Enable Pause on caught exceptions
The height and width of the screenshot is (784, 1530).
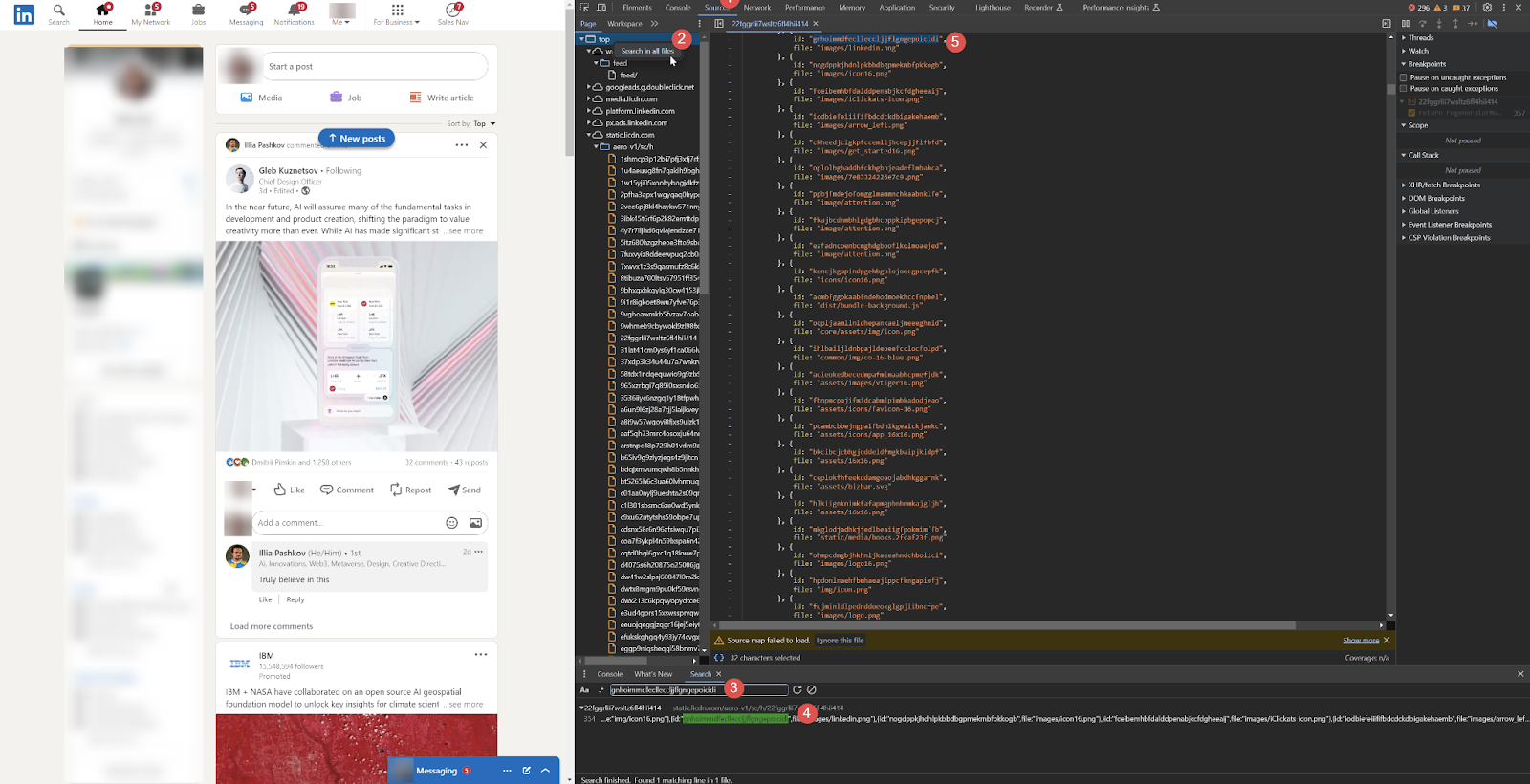click(1404, 89)
